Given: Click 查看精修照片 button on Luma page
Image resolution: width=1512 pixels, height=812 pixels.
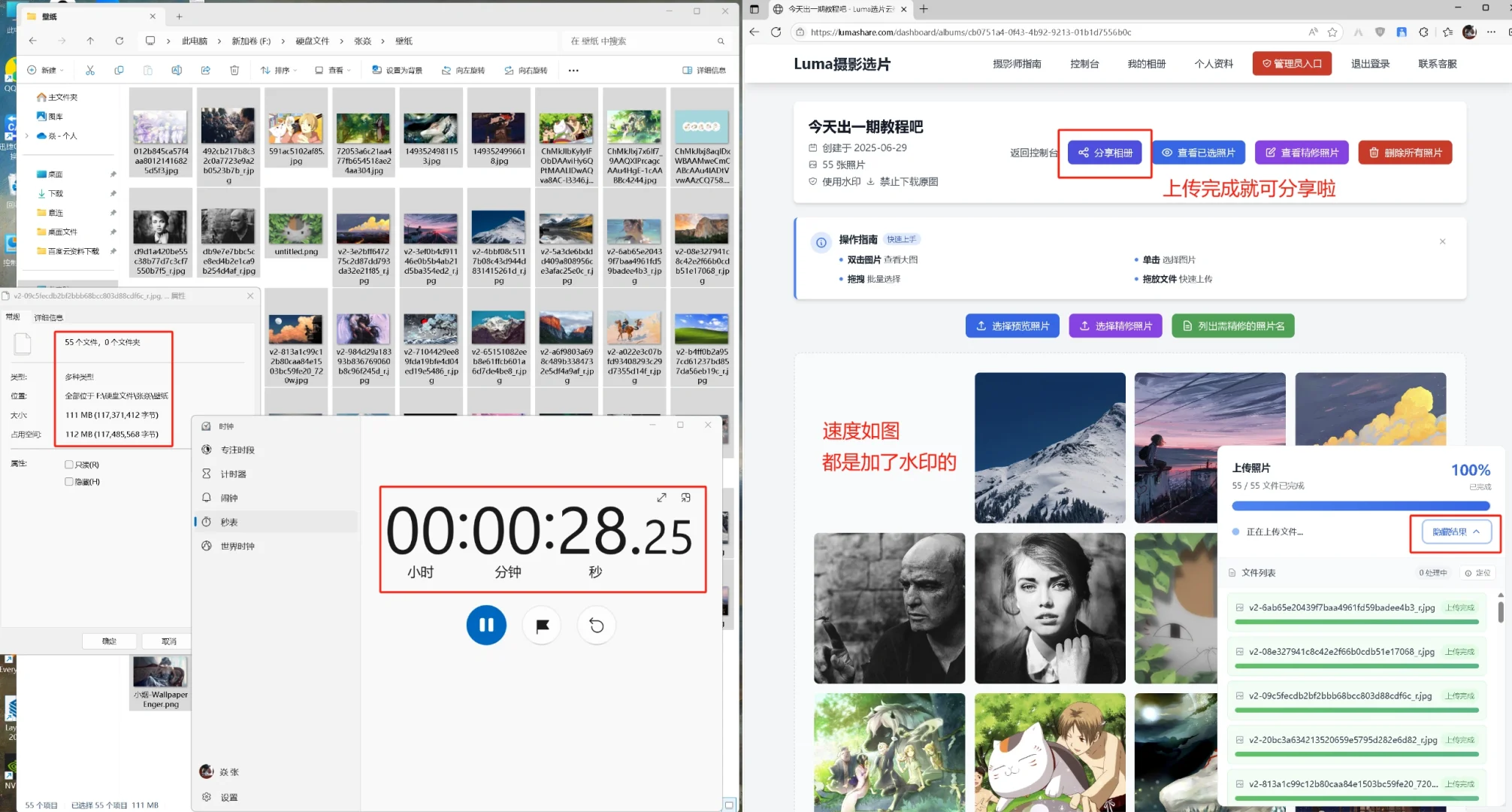Looking at the screenshot, I should point(1302,153).
